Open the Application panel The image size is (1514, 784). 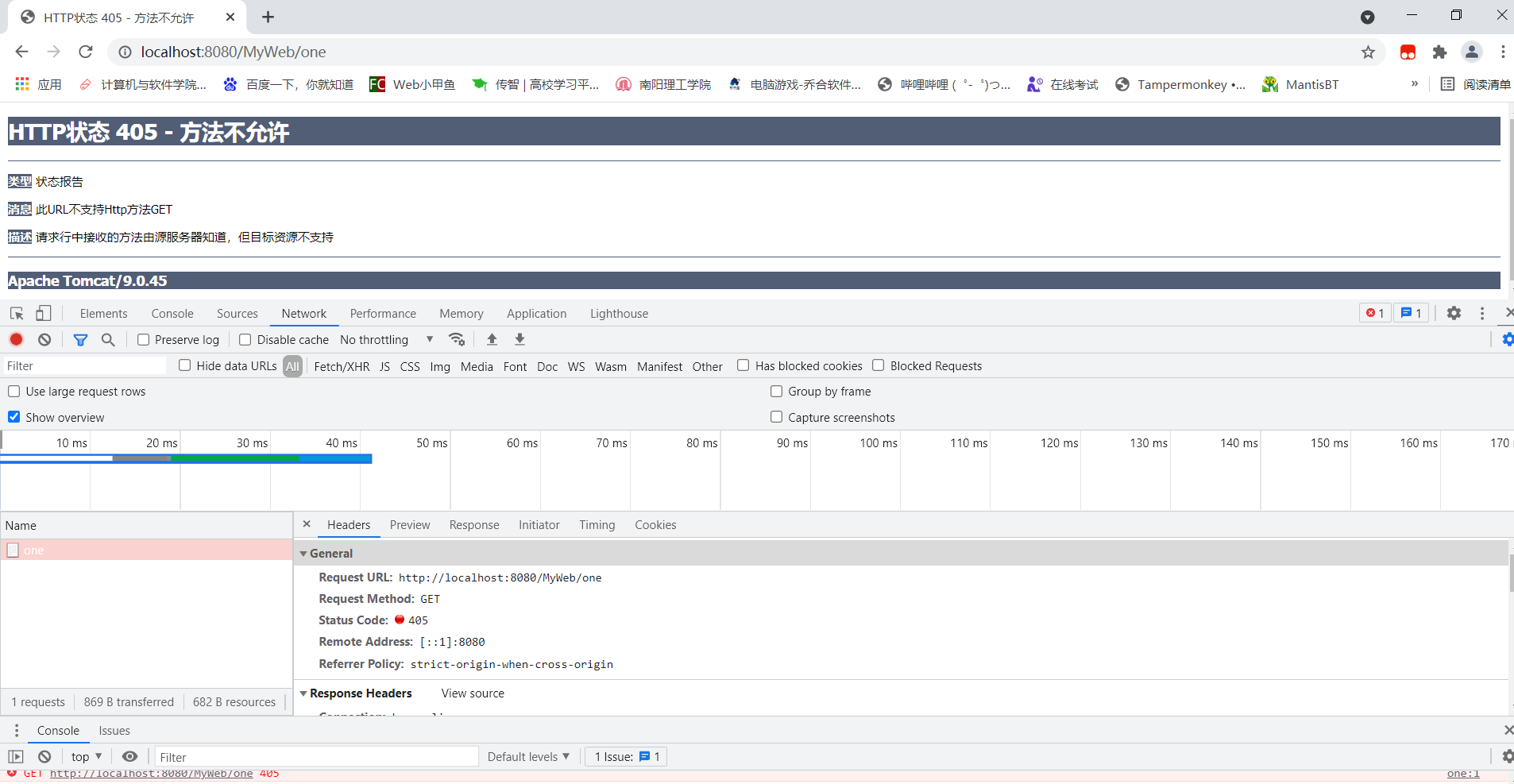click(537, 314)
